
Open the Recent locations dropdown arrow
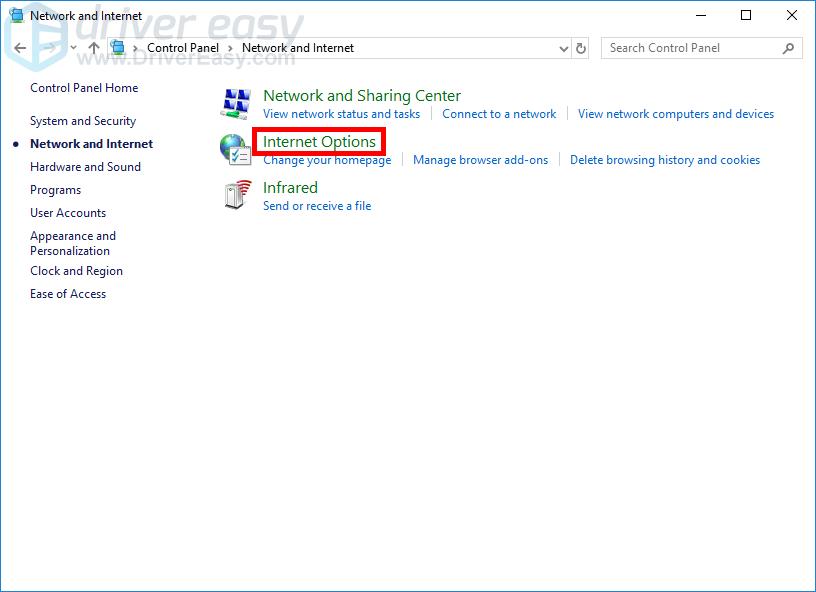point(72,48)
